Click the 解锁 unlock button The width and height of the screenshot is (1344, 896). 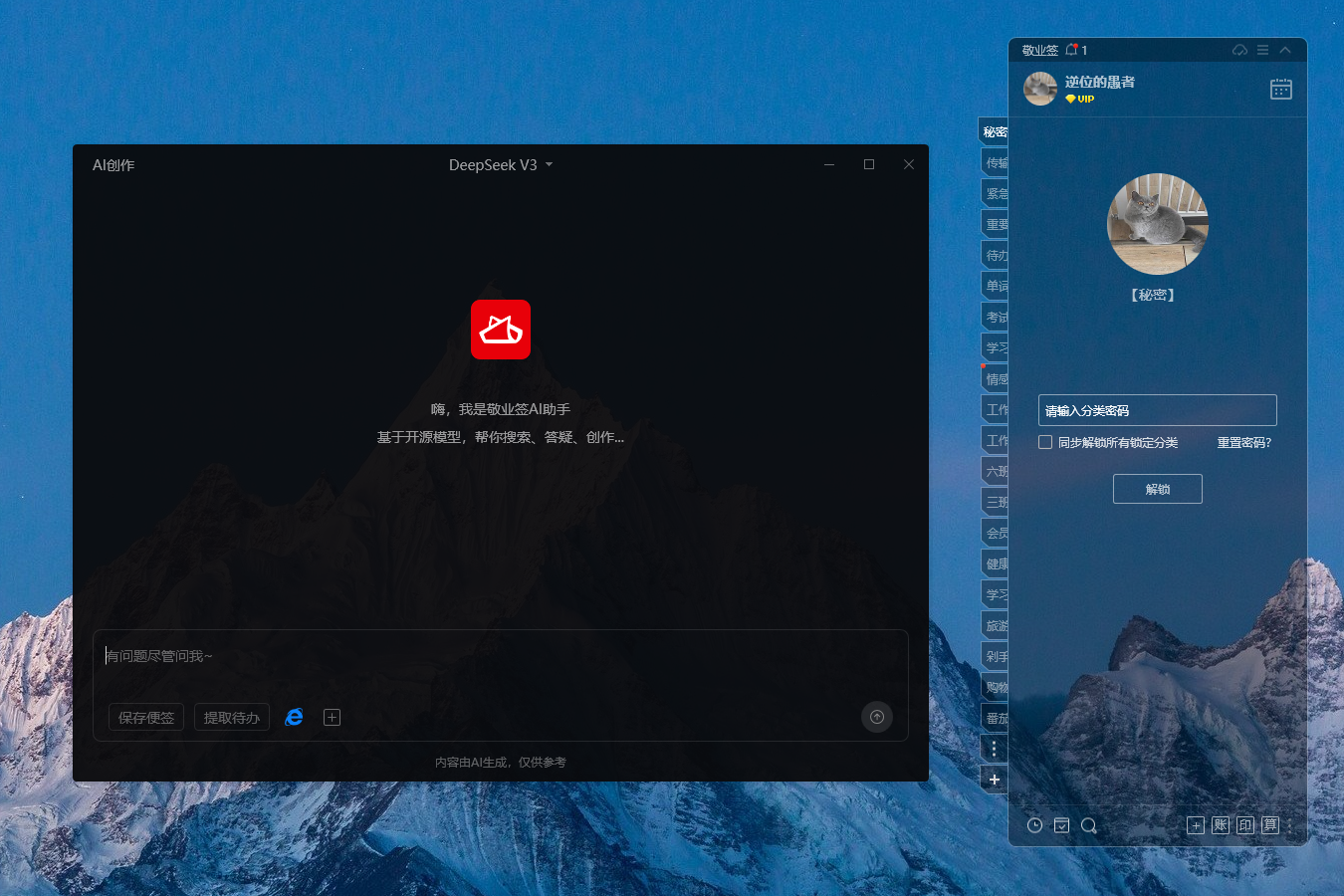[x=1157, y=488]
